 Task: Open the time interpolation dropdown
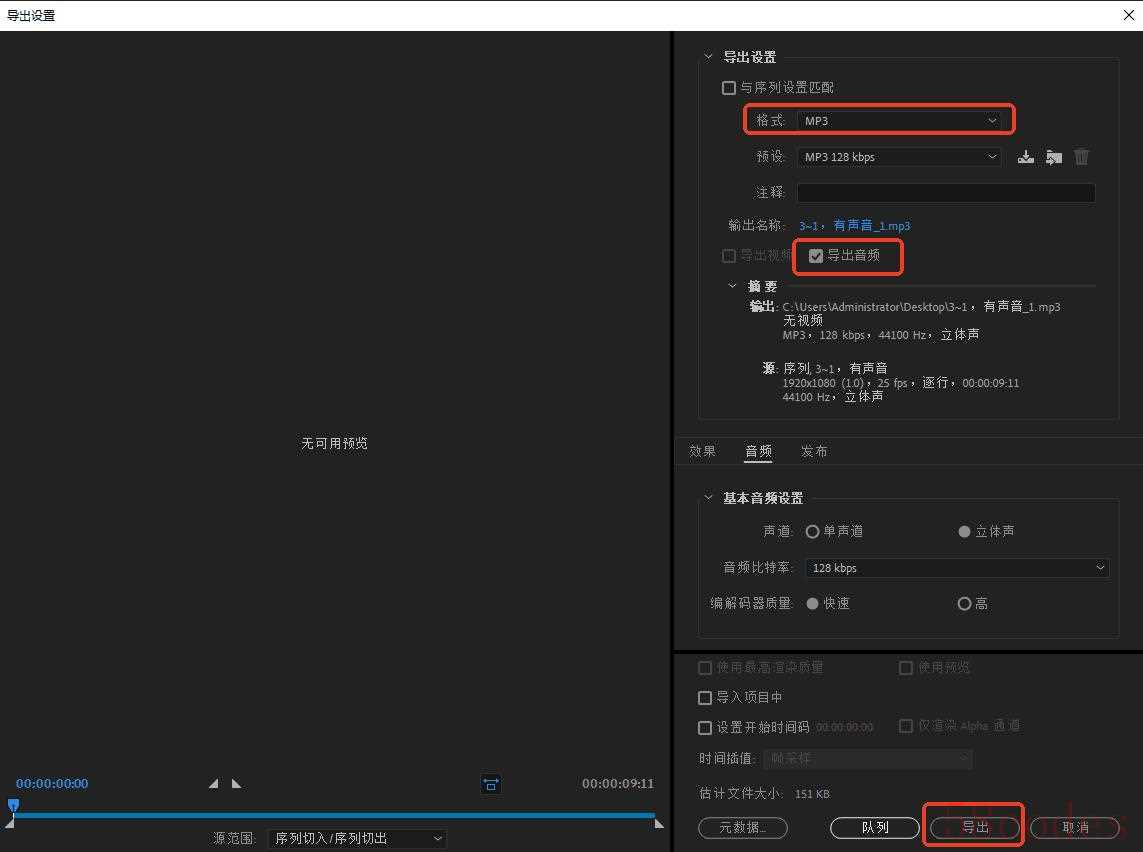(868, 759)
